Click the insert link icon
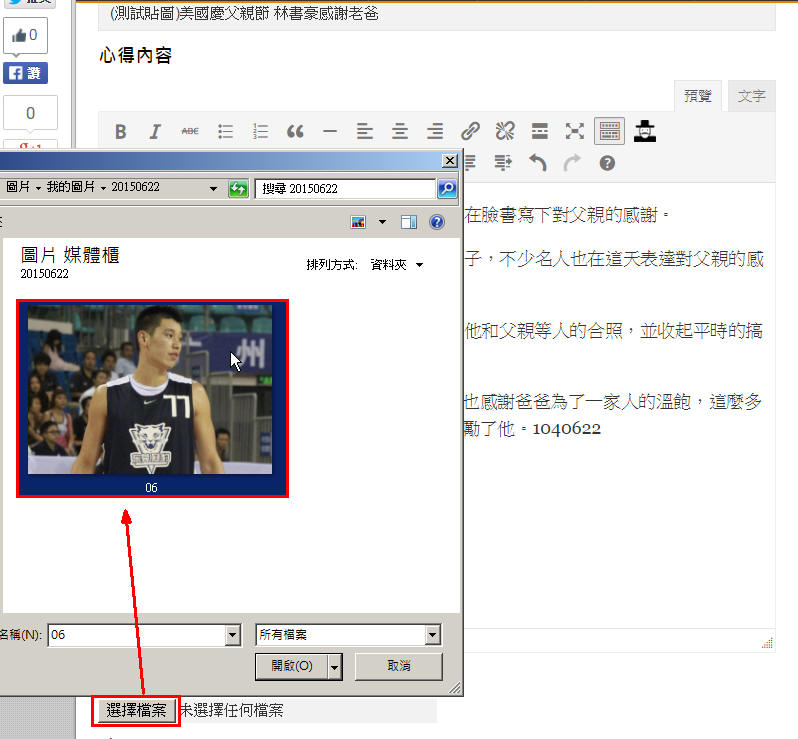 (470, 131)
